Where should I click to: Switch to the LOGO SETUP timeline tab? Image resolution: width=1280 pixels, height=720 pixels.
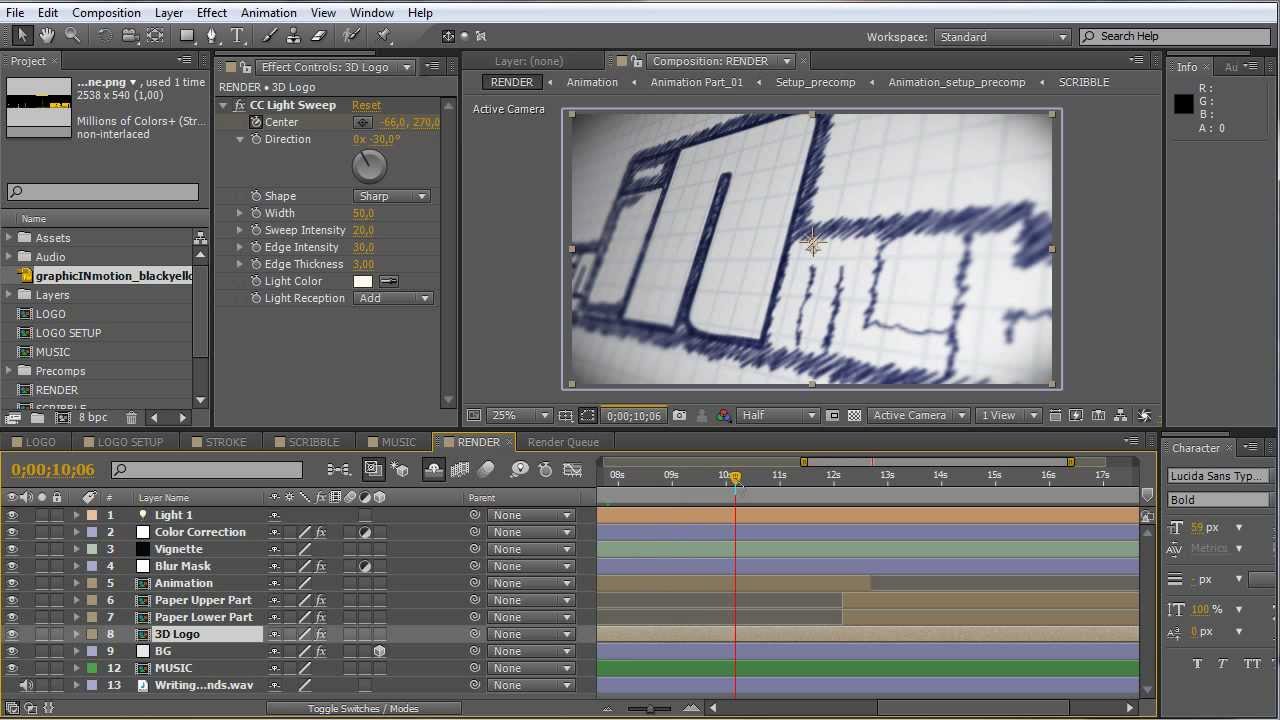[x=130, y=442]
